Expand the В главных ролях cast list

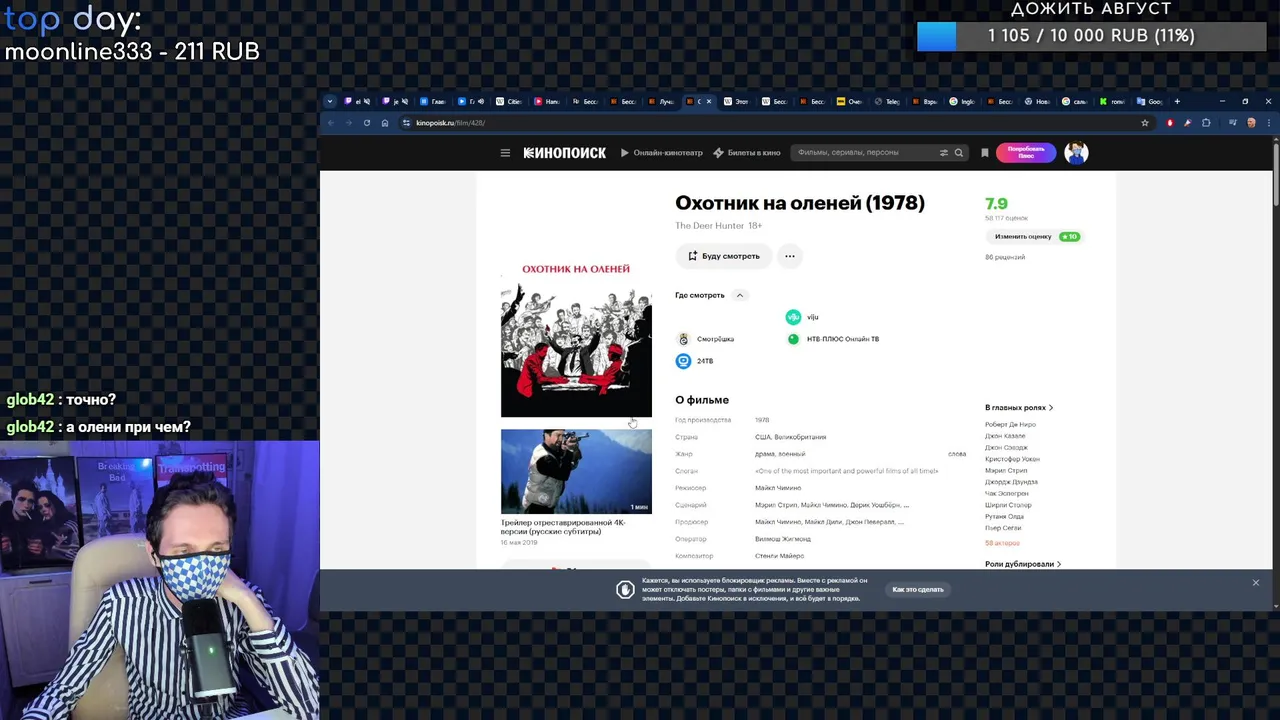click(x=1019, y=408)
